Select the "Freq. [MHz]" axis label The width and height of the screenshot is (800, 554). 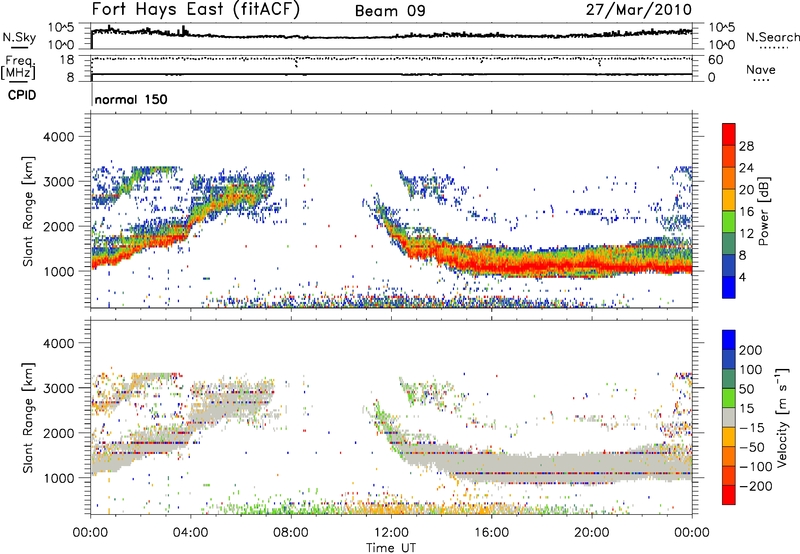[x=19, y=68]
